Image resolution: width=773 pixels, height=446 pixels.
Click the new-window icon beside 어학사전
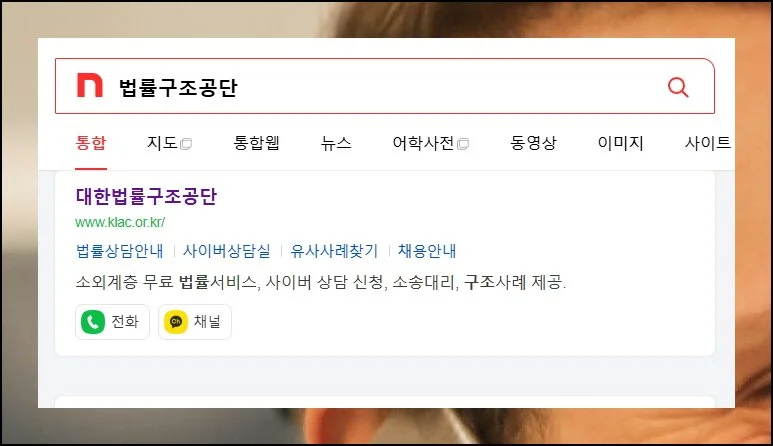point(463,144)
